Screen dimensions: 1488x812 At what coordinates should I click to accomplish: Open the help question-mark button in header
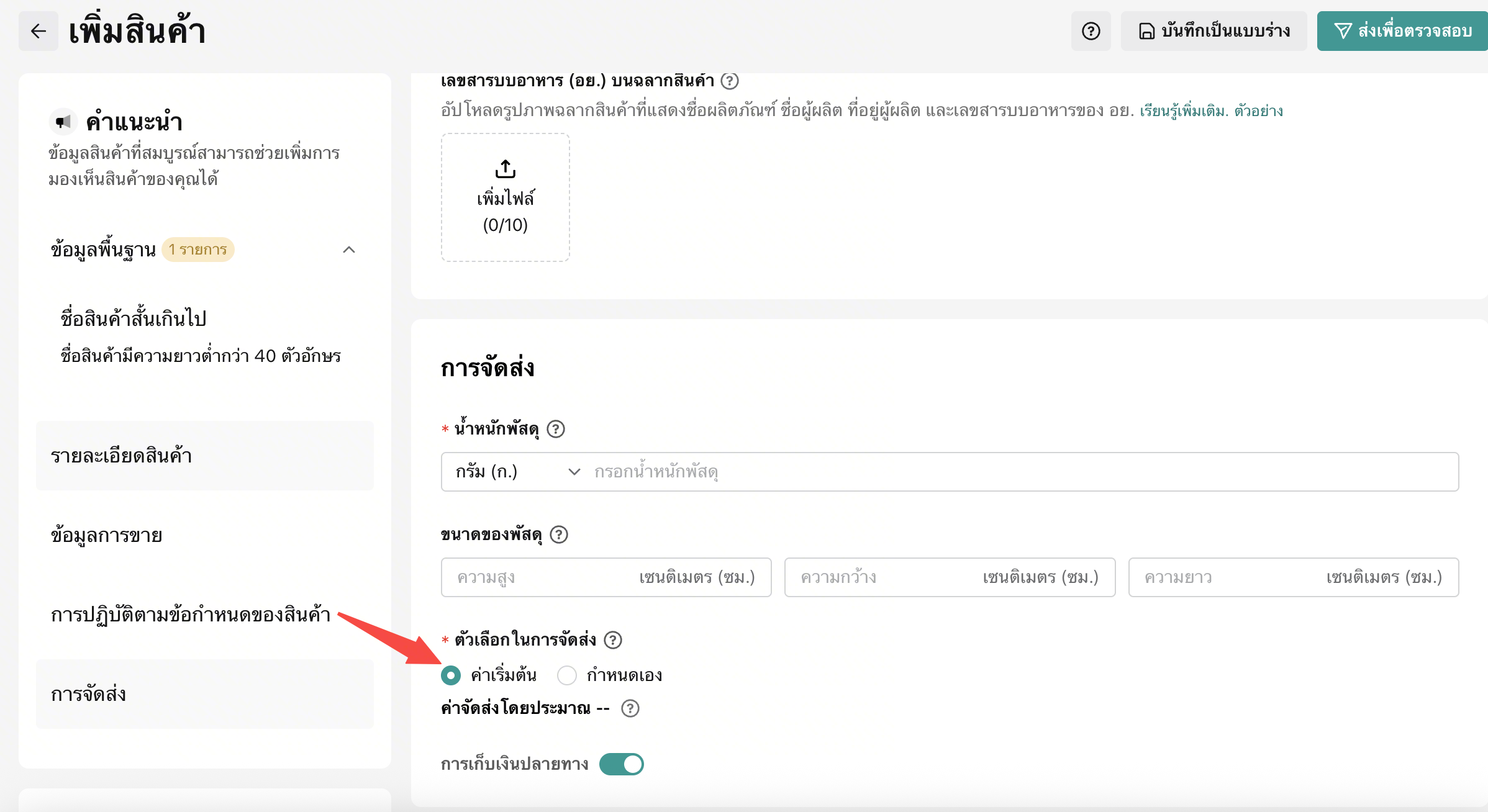[x=1091, y=31]
